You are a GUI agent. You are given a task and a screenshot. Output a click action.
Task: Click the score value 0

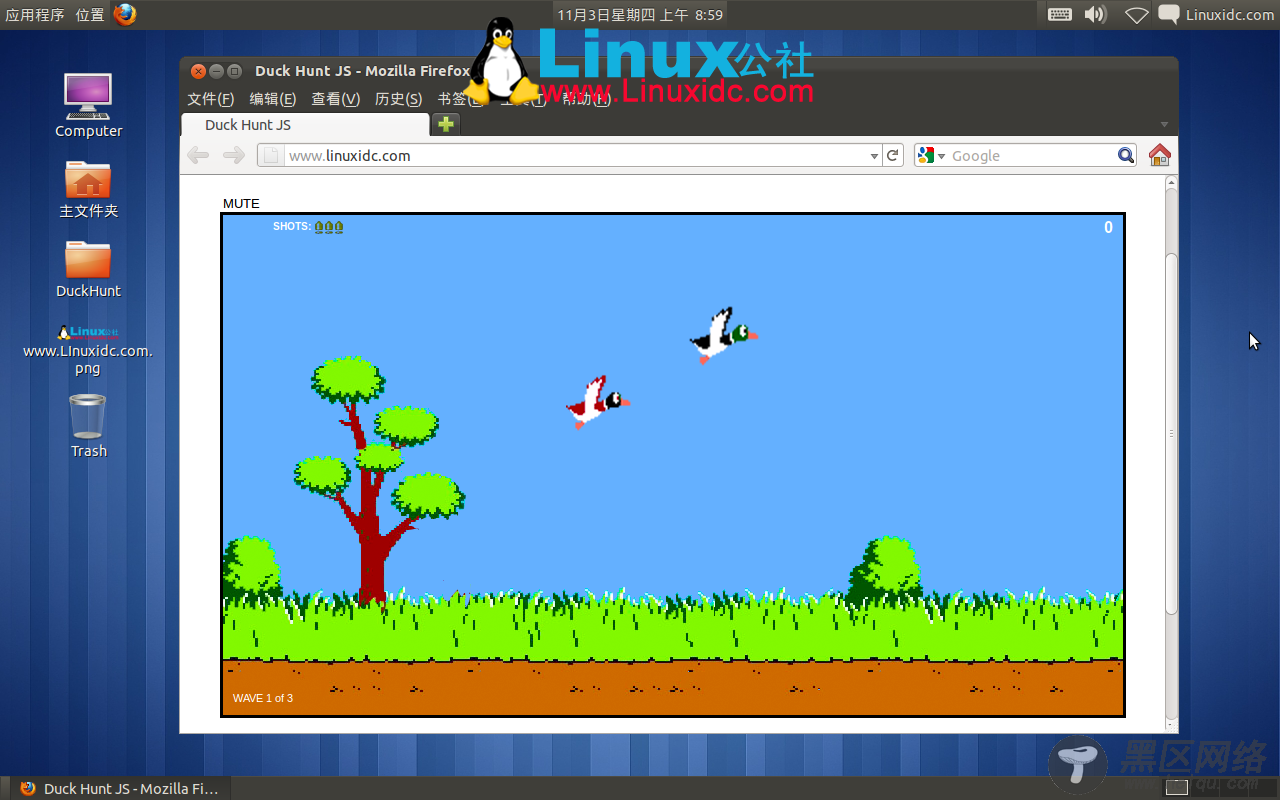(1108, 227)
